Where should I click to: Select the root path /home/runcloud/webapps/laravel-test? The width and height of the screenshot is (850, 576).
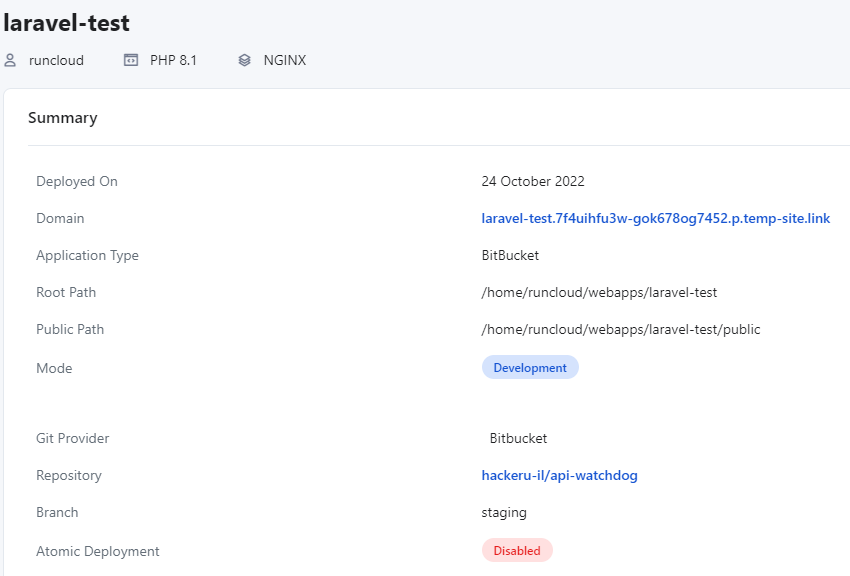tap(599, 292)
